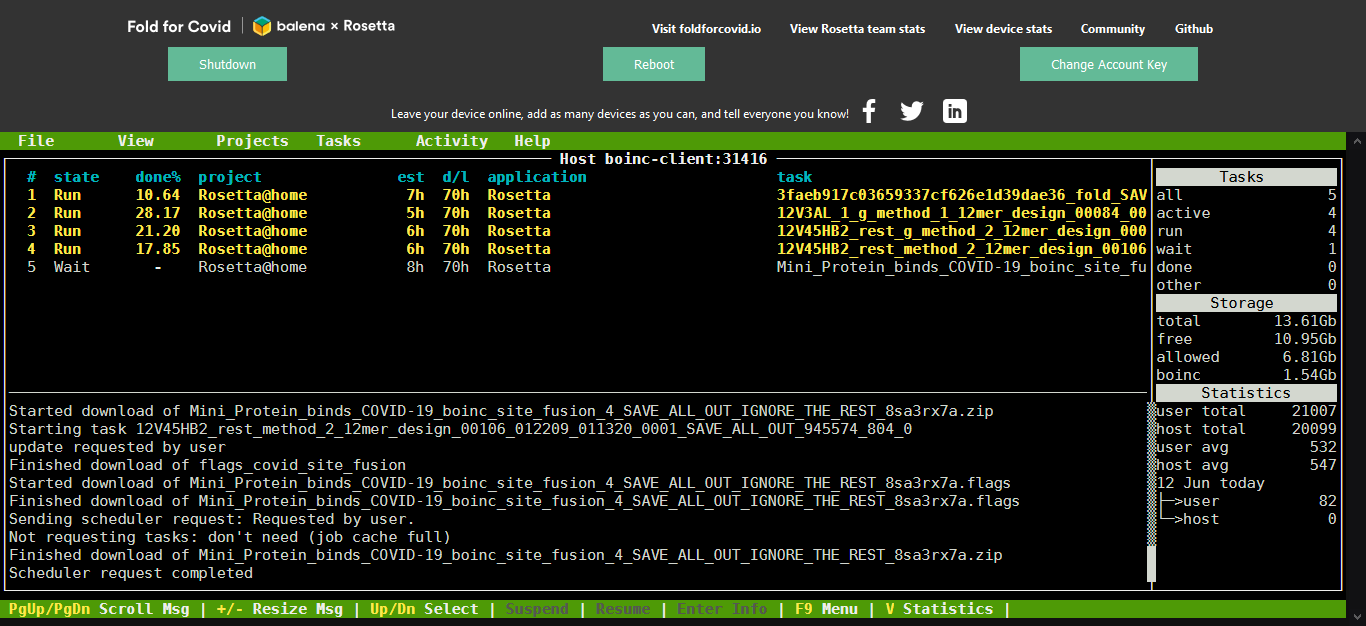This screenshot has height=626, width=1366.
Task: Click the Reboot button
Action: (654, 64)
